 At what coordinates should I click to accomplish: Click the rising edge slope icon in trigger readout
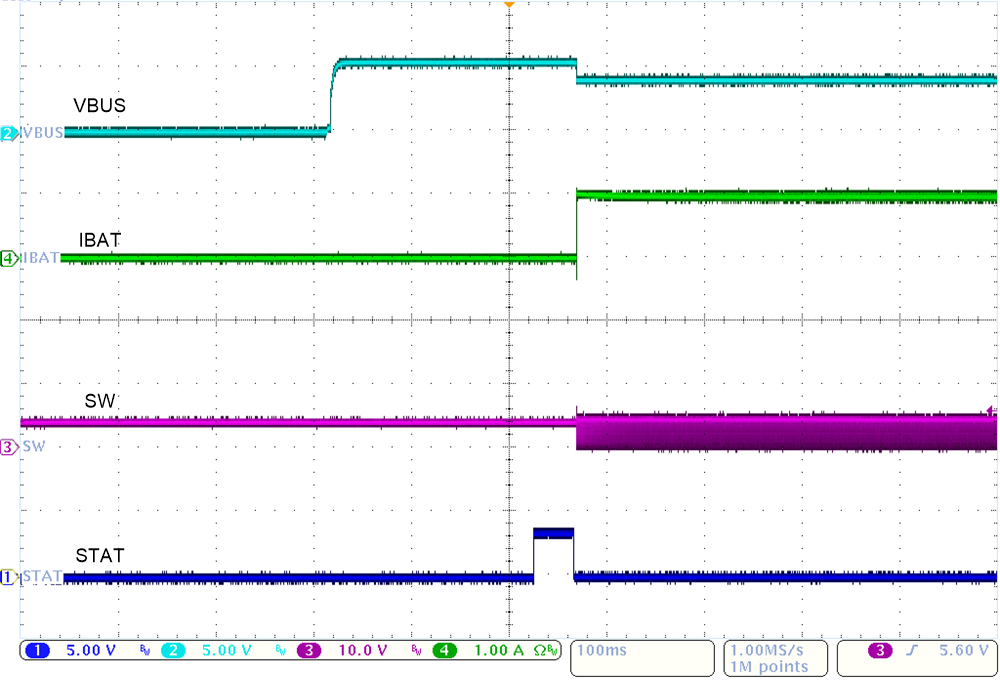(912, 650)
